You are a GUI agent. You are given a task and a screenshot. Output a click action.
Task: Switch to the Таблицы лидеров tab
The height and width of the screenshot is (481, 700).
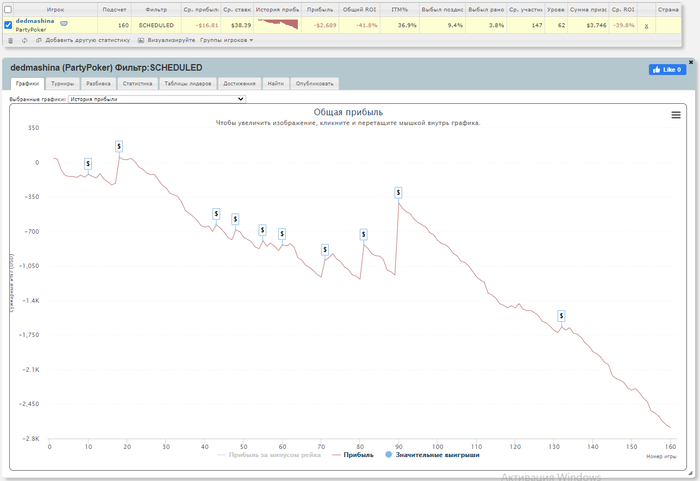tap(188, 84)
